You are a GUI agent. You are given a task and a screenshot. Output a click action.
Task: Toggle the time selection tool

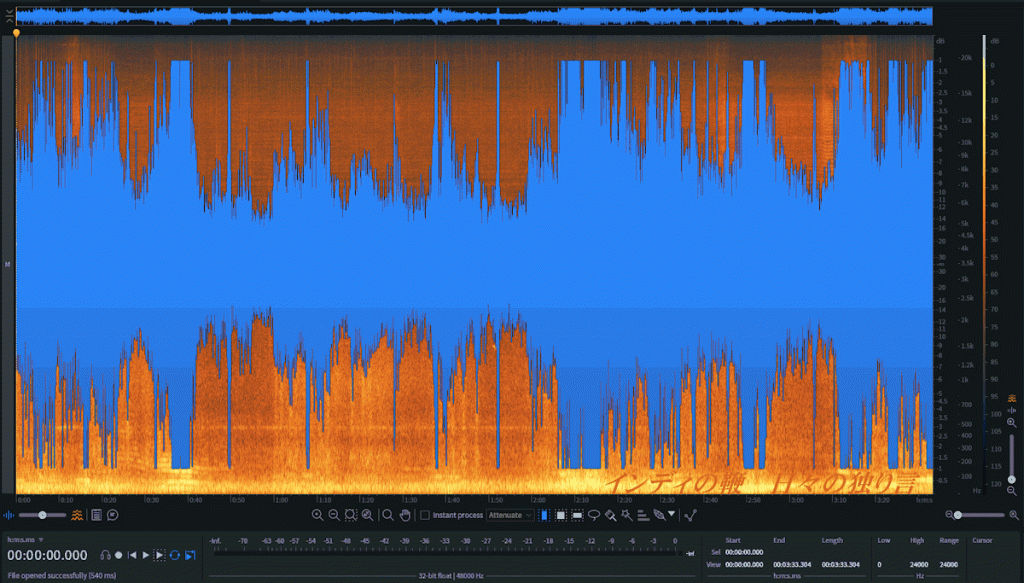[x=543, y=515]
